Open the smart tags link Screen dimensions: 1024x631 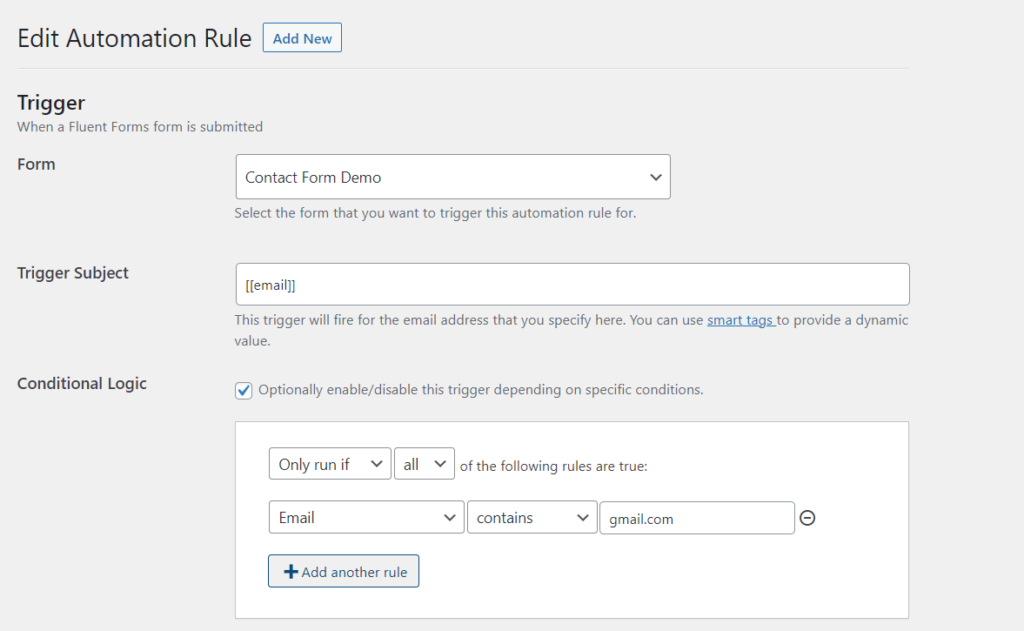[740, 319]
